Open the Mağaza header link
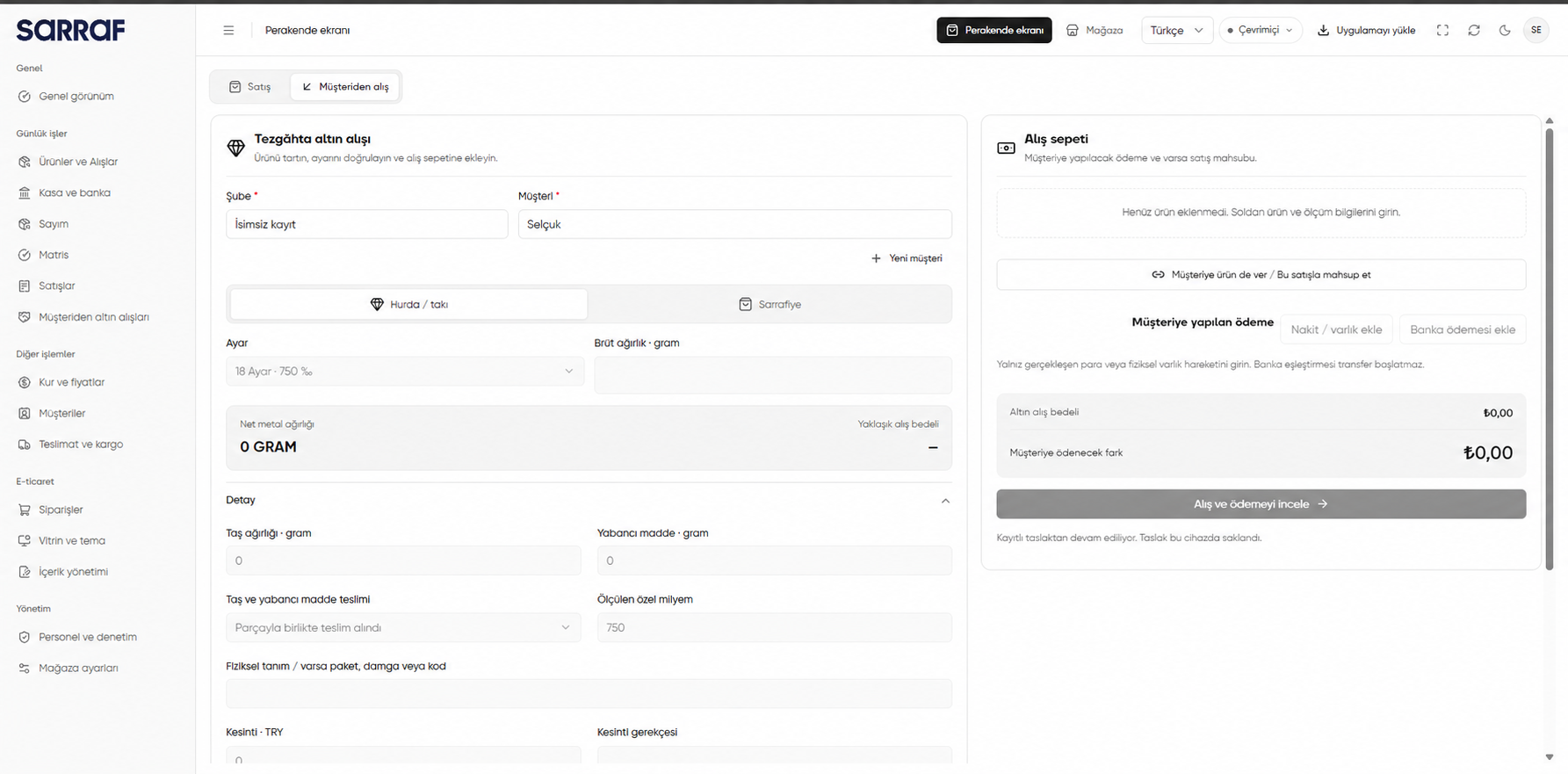The width and height of the screenshot is (1568, 774). (x=1095, y=30)
